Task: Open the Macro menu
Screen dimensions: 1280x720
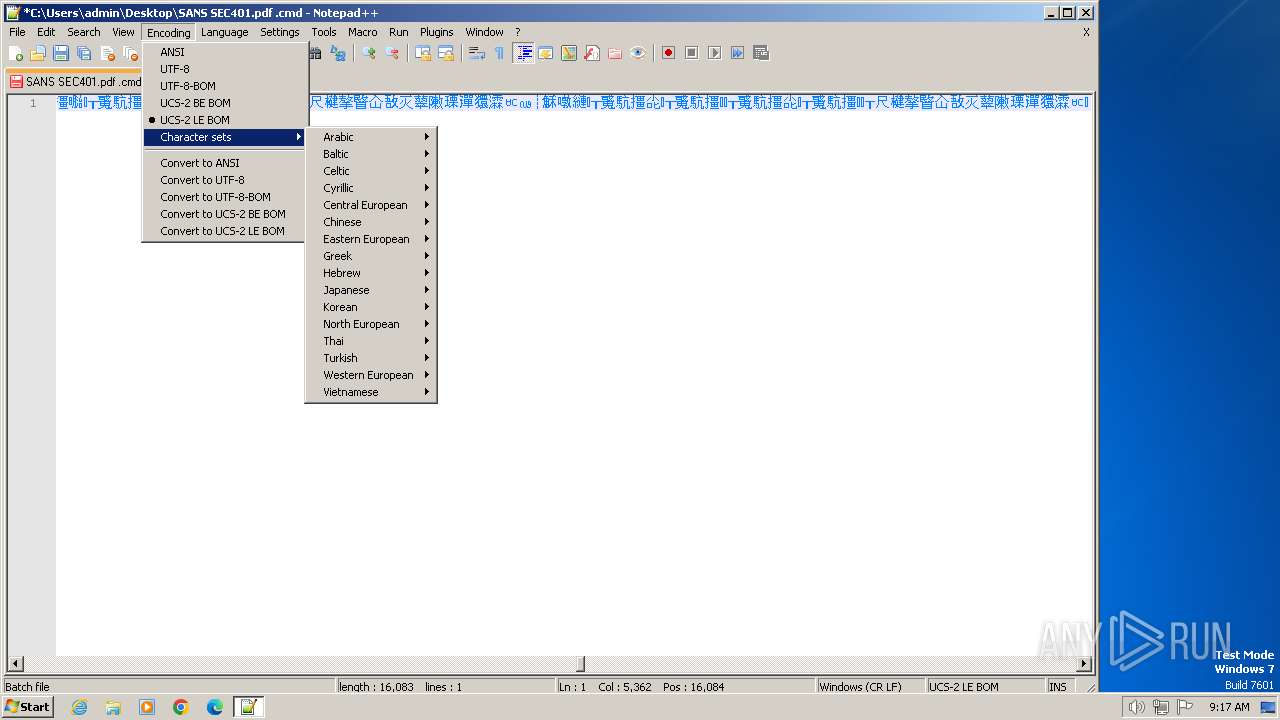Action: pos(362,32)
